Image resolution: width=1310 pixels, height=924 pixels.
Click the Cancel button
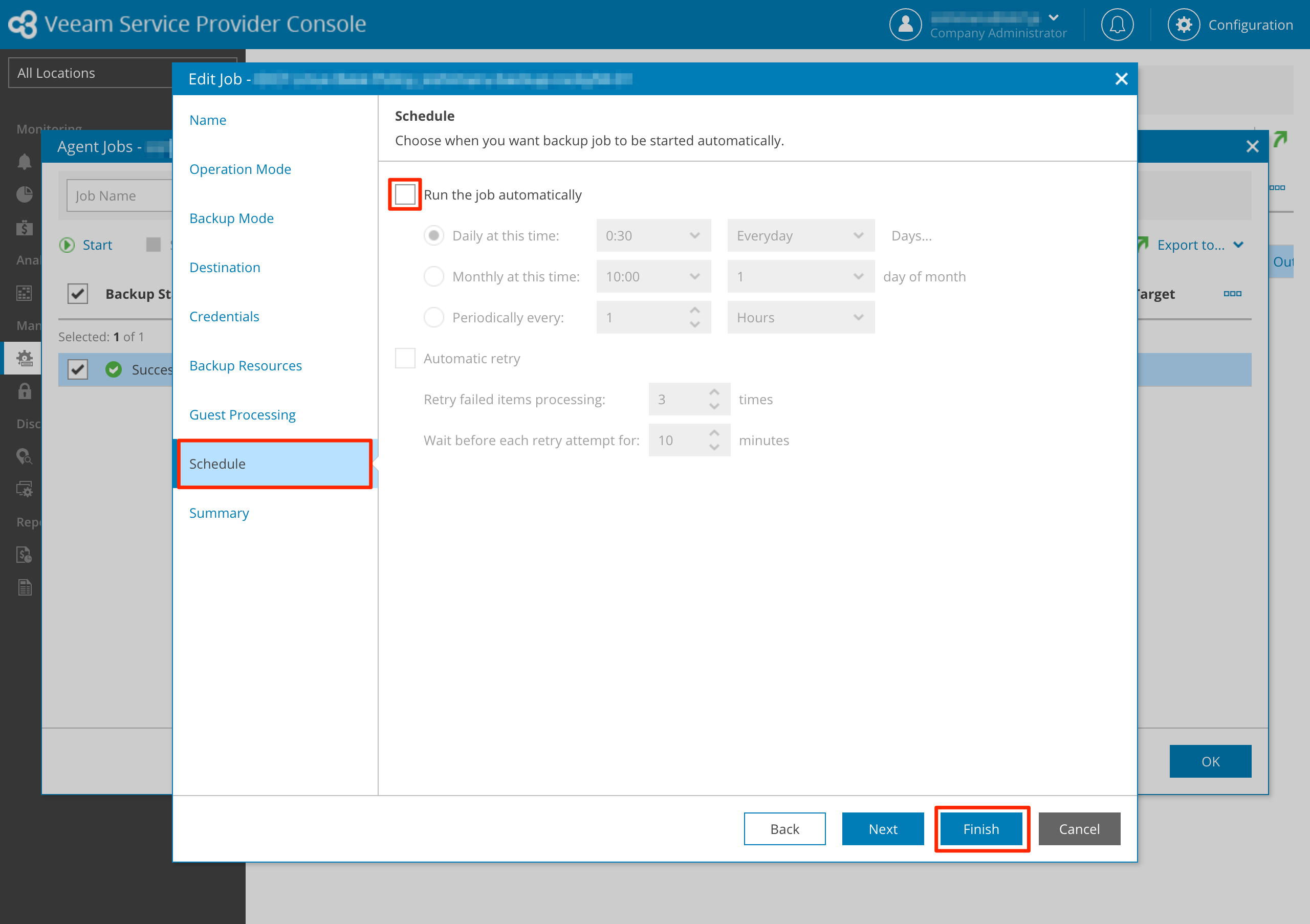(1079, 829)
